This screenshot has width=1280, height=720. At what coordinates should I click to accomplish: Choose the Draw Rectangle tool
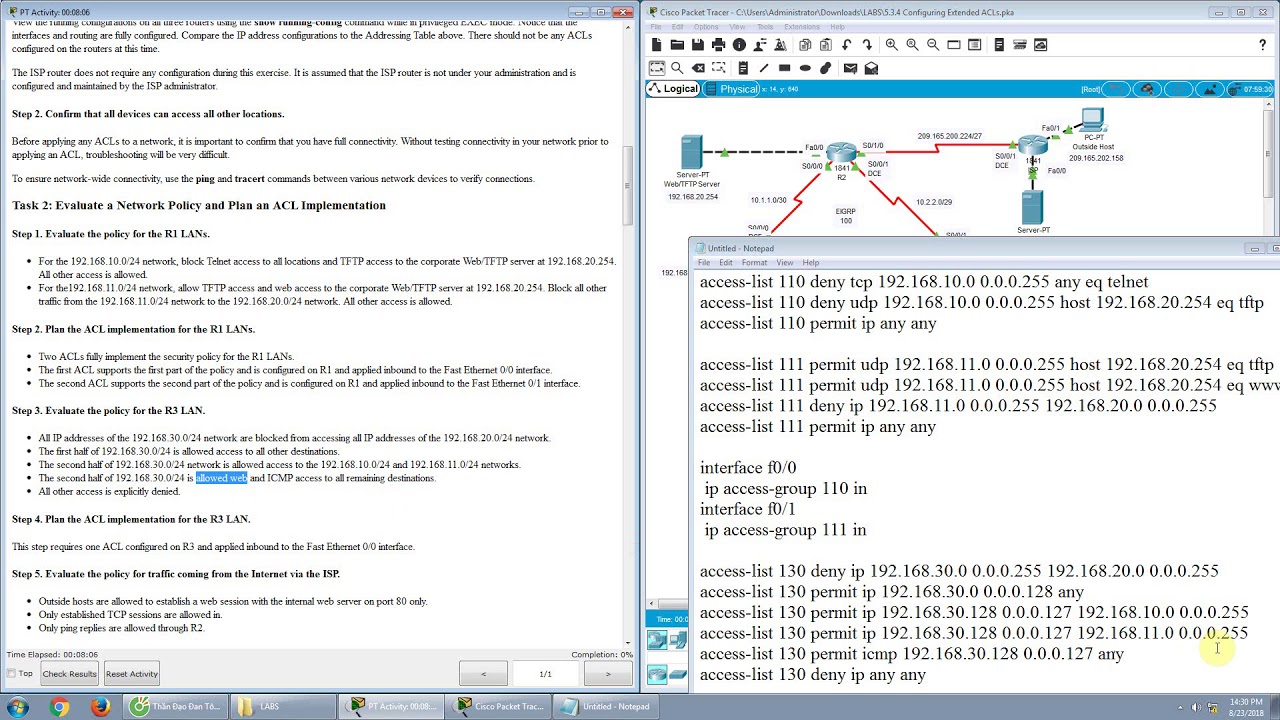click(784, 68)
